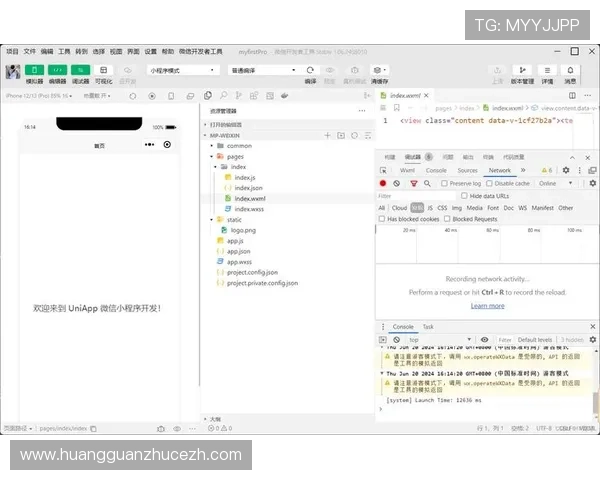Click the network Filter input field
The height and width of the screenshot is (480, 600).
tap(416, 196)
